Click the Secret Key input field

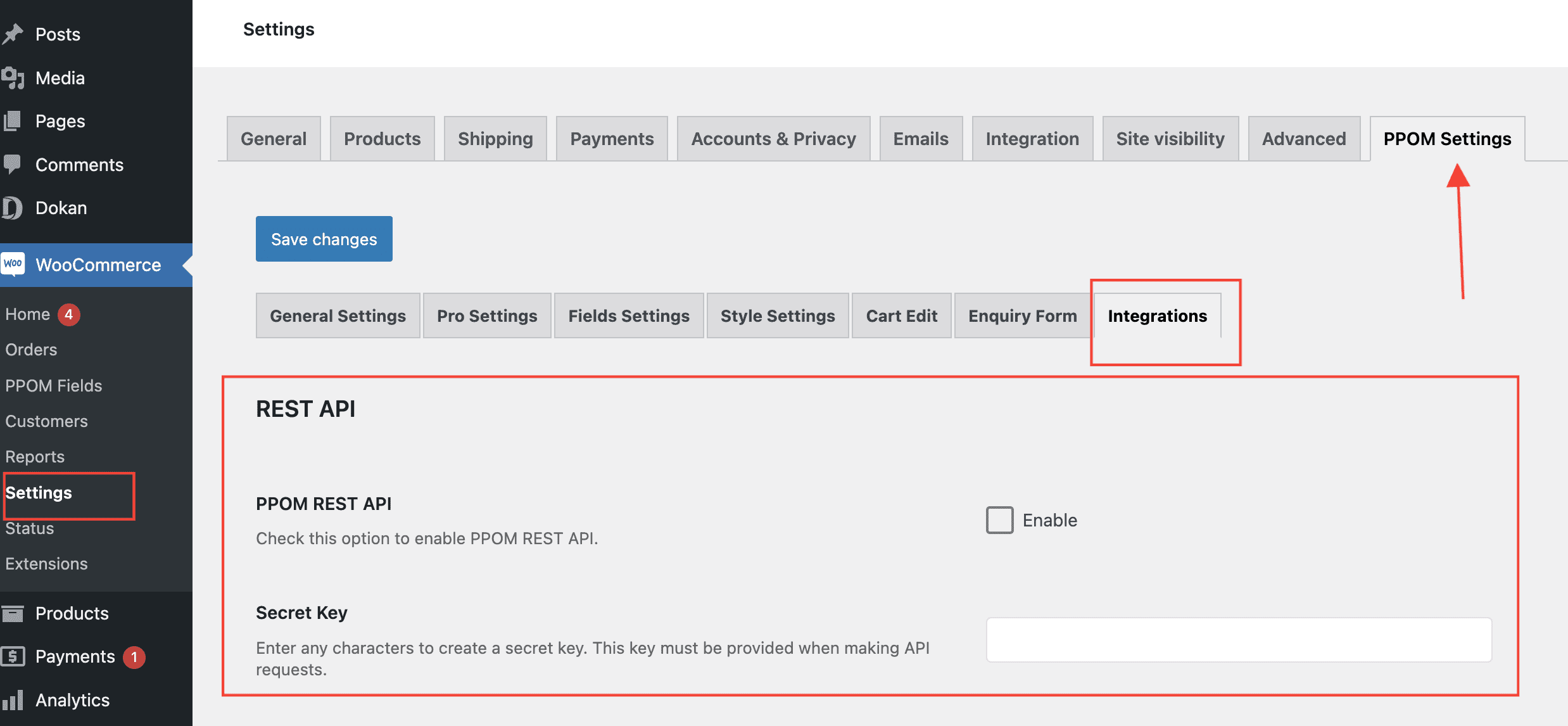click(x=1239, y=640)
